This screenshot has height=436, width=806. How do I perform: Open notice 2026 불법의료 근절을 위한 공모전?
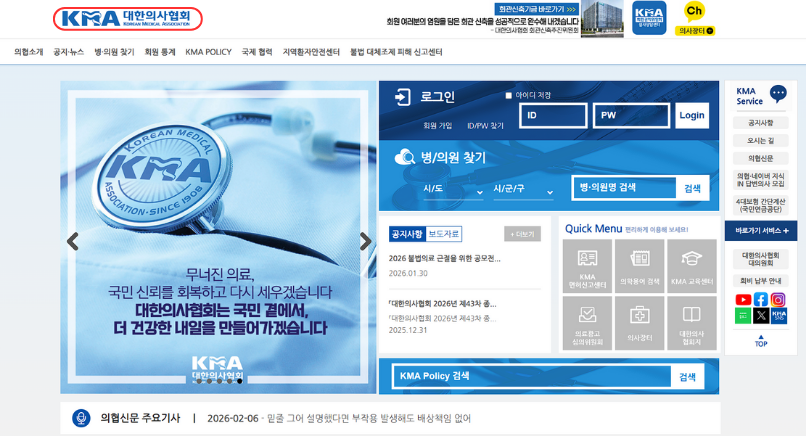(x=444, y=258)
